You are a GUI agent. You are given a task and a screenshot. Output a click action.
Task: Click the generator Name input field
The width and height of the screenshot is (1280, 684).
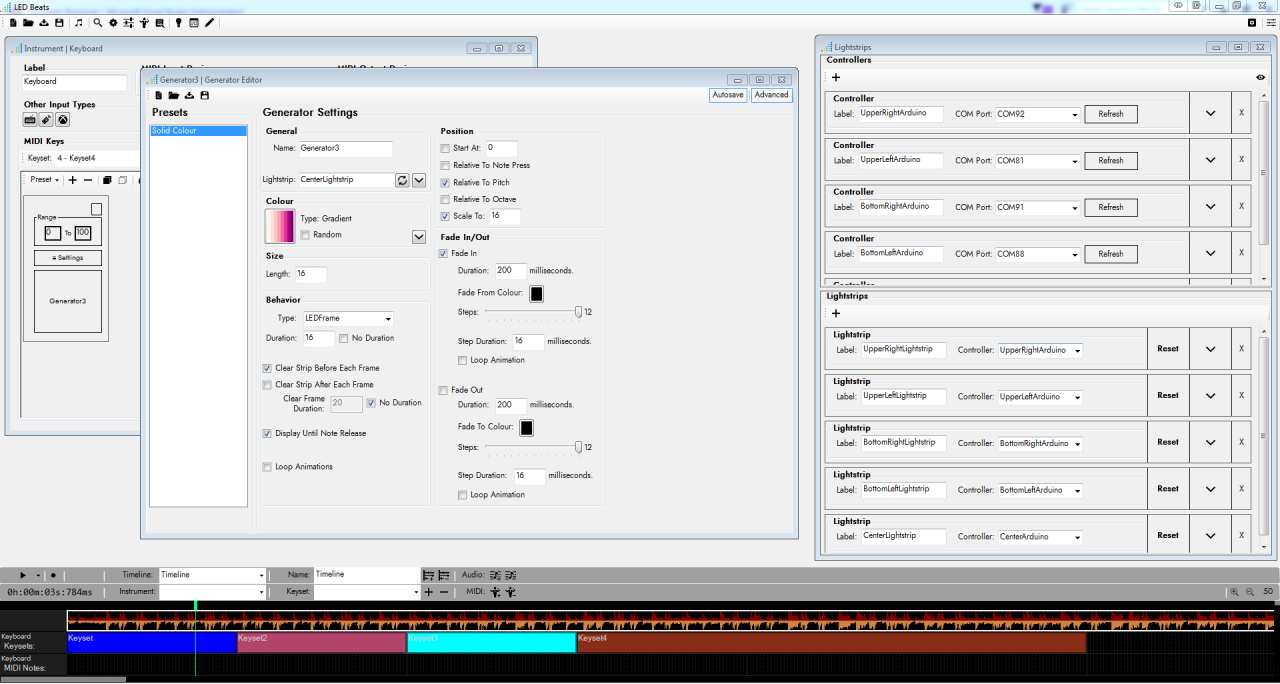[346, 149]
